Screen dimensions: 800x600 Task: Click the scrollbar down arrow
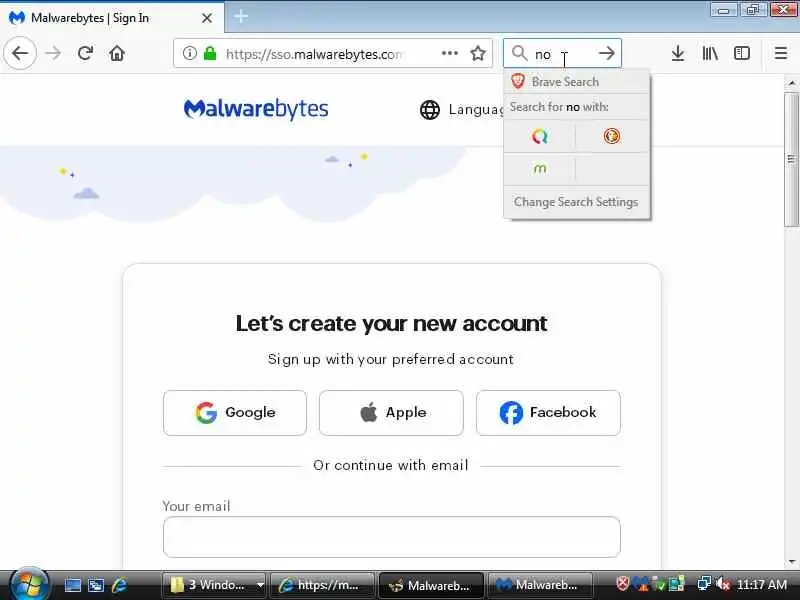[791, 561]
